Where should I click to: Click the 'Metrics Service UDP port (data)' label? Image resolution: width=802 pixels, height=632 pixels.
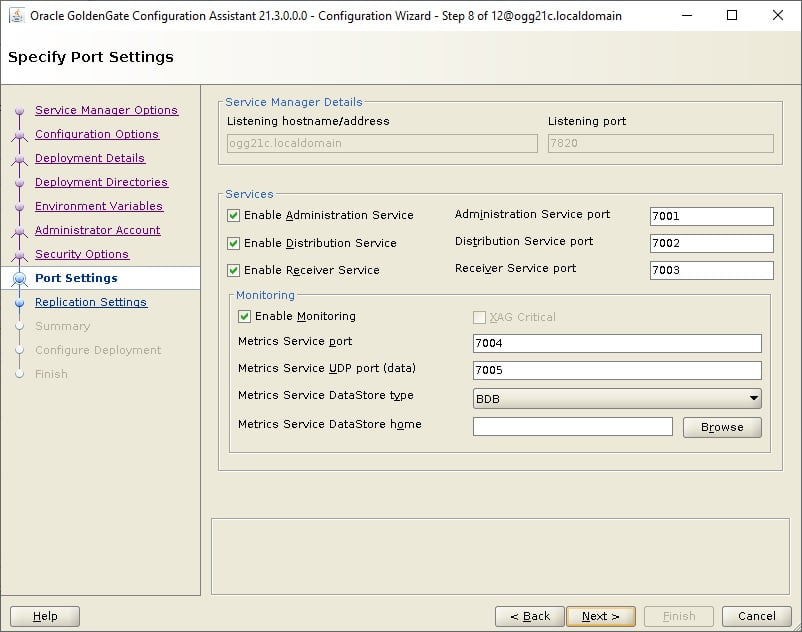tap(327, 368)
